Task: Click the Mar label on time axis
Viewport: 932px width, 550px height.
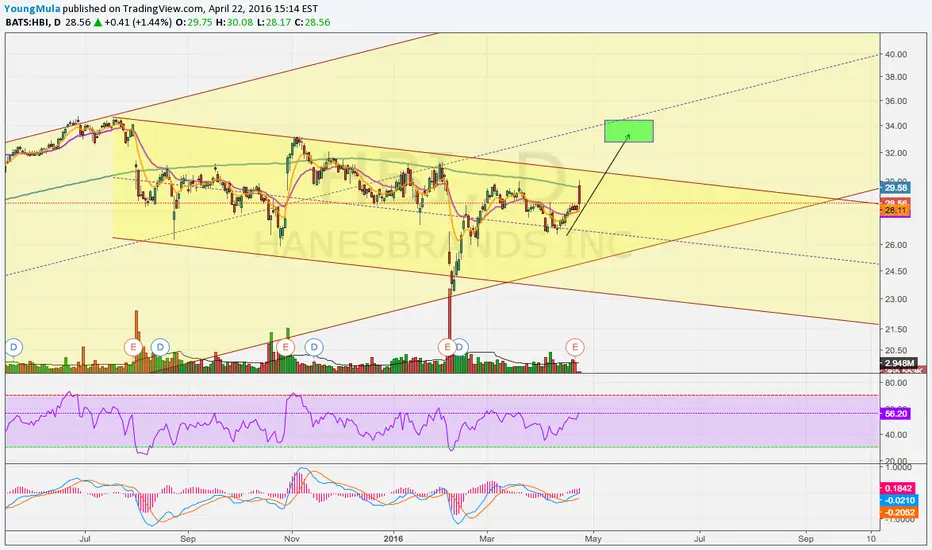Action: pos(487,539)
